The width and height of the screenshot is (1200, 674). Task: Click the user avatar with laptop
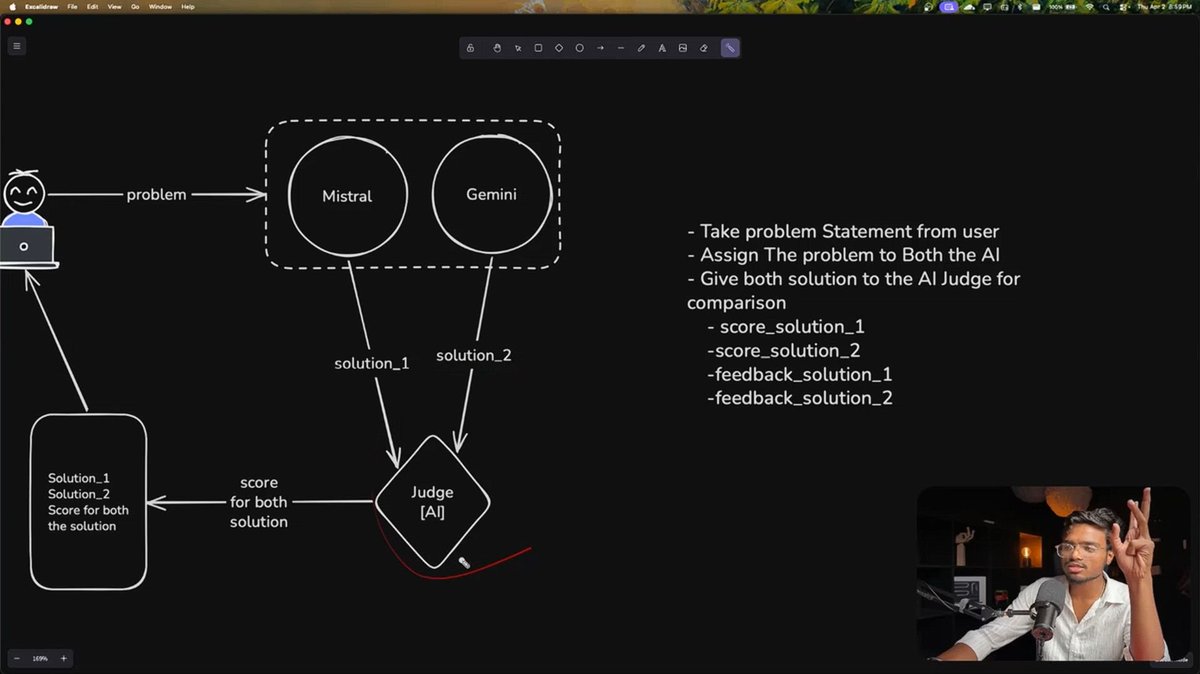[x=25, y=218]
